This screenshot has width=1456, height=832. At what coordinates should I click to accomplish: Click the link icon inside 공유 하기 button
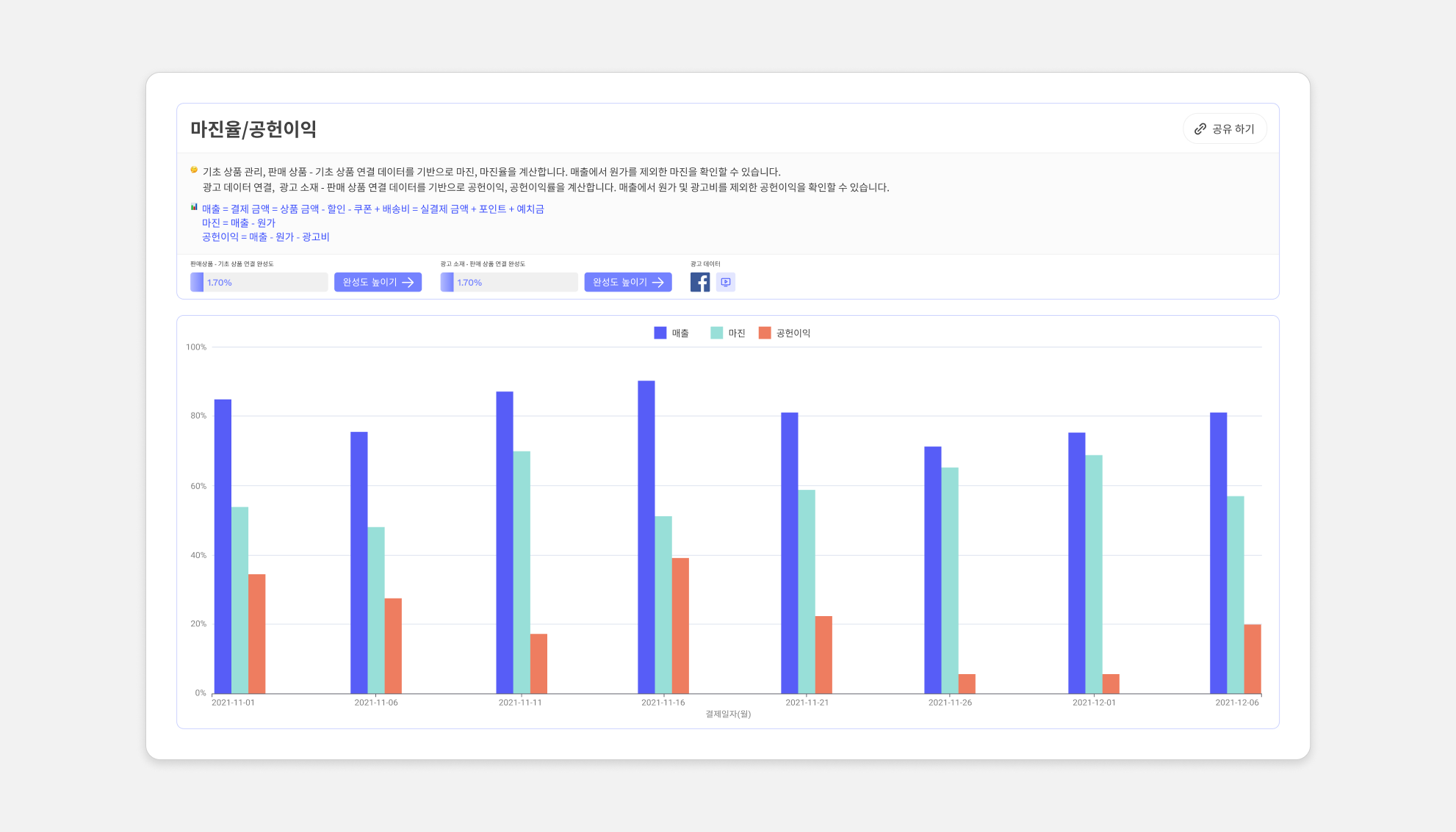point(1201,129)
